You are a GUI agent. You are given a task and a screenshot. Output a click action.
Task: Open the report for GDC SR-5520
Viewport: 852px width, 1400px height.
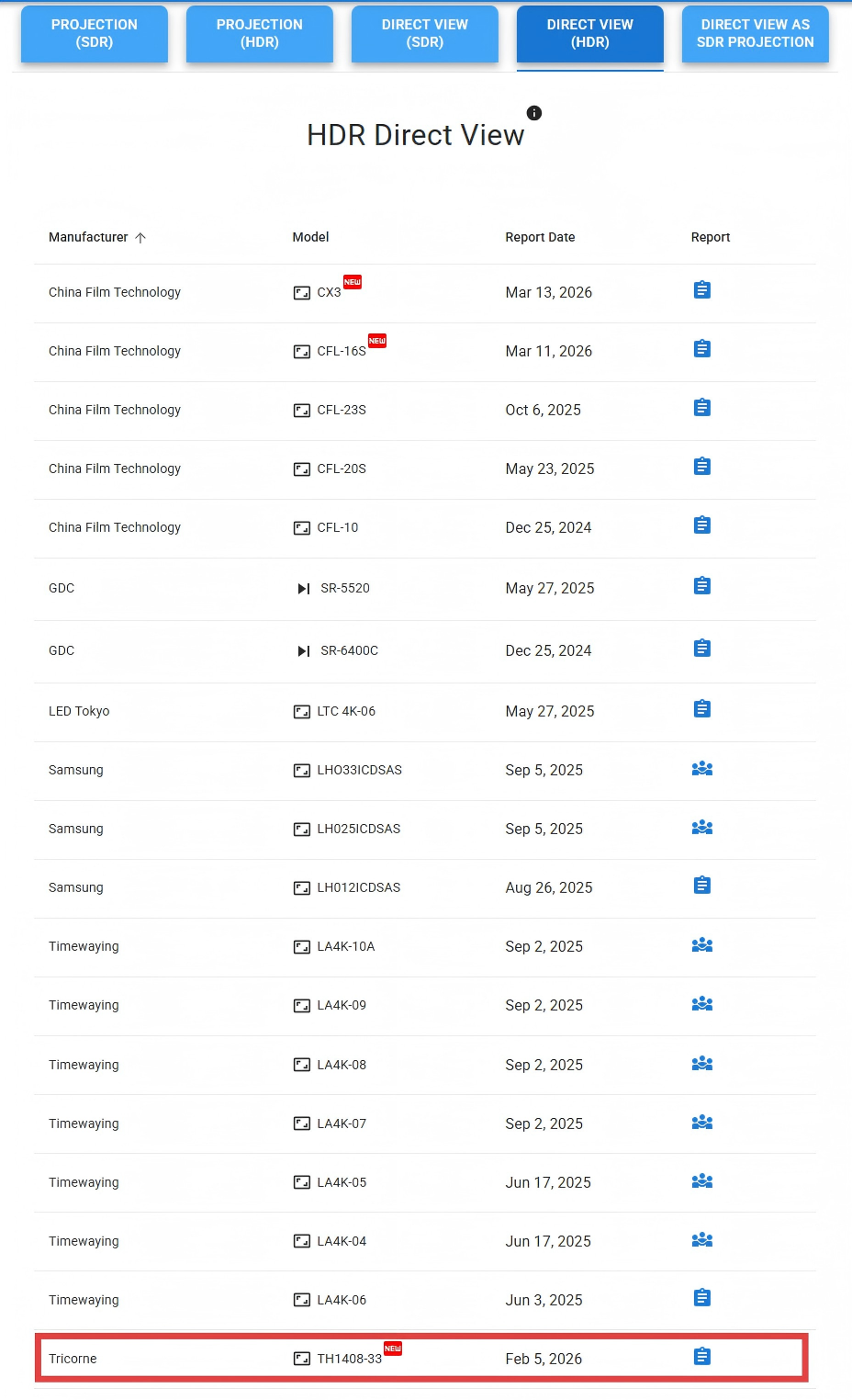[701, 586]
